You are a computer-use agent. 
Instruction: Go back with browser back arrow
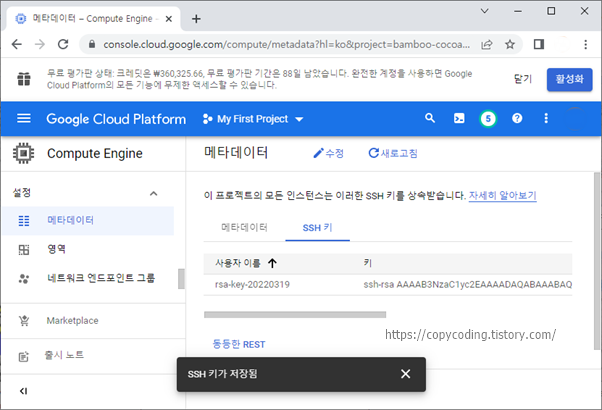[17, 45]
